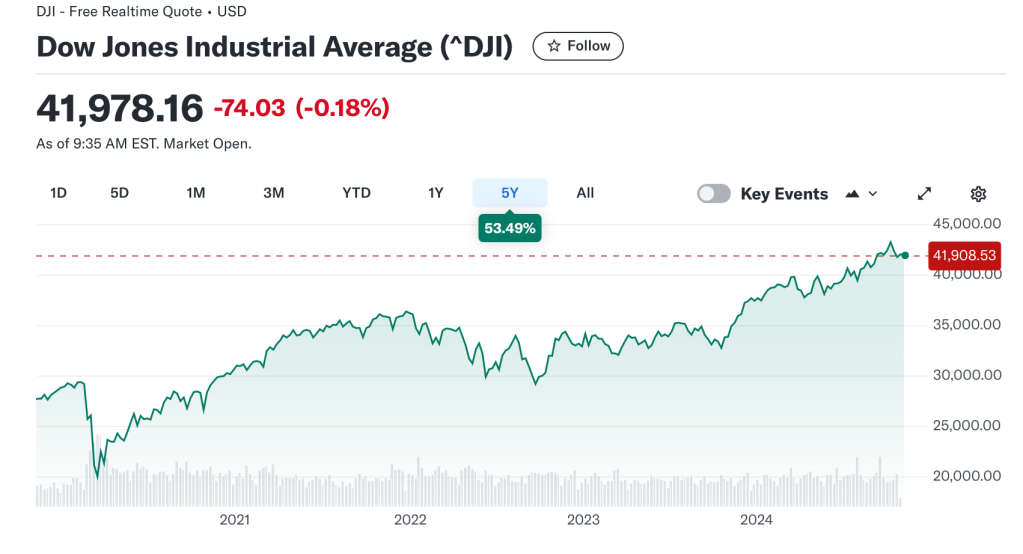1023x554 pixels.
Task: Select the mountain chart type icon
Action: (852, 194)
